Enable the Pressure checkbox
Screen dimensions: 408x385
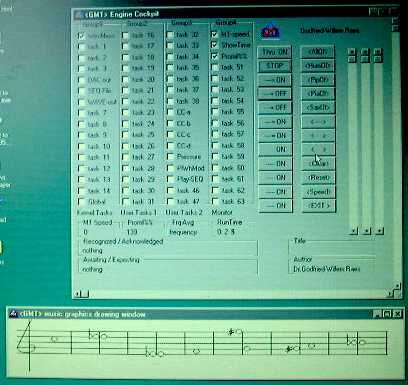[x=170, y=157]
